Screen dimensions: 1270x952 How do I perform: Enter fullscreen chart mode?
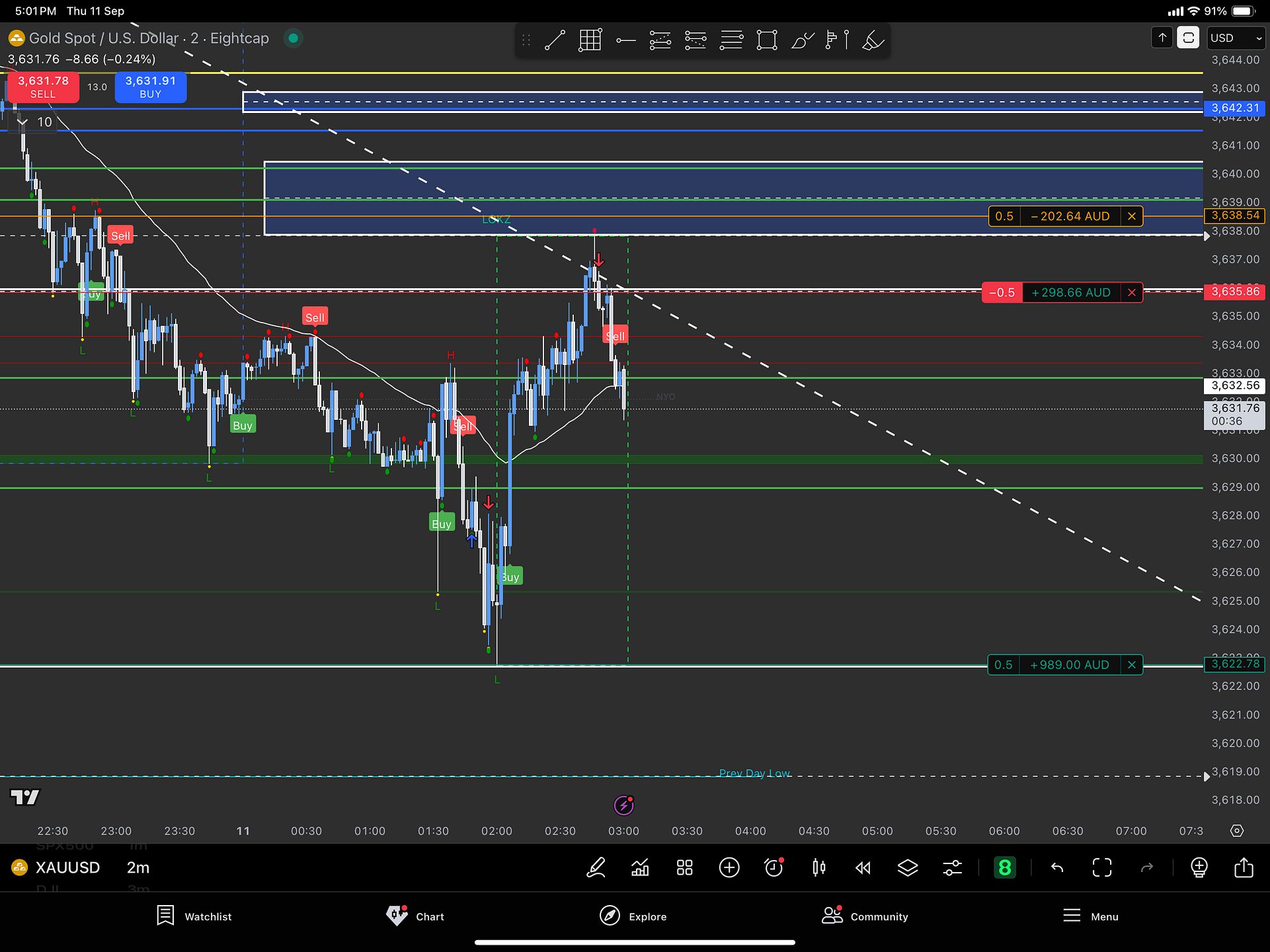[1102, 867]
